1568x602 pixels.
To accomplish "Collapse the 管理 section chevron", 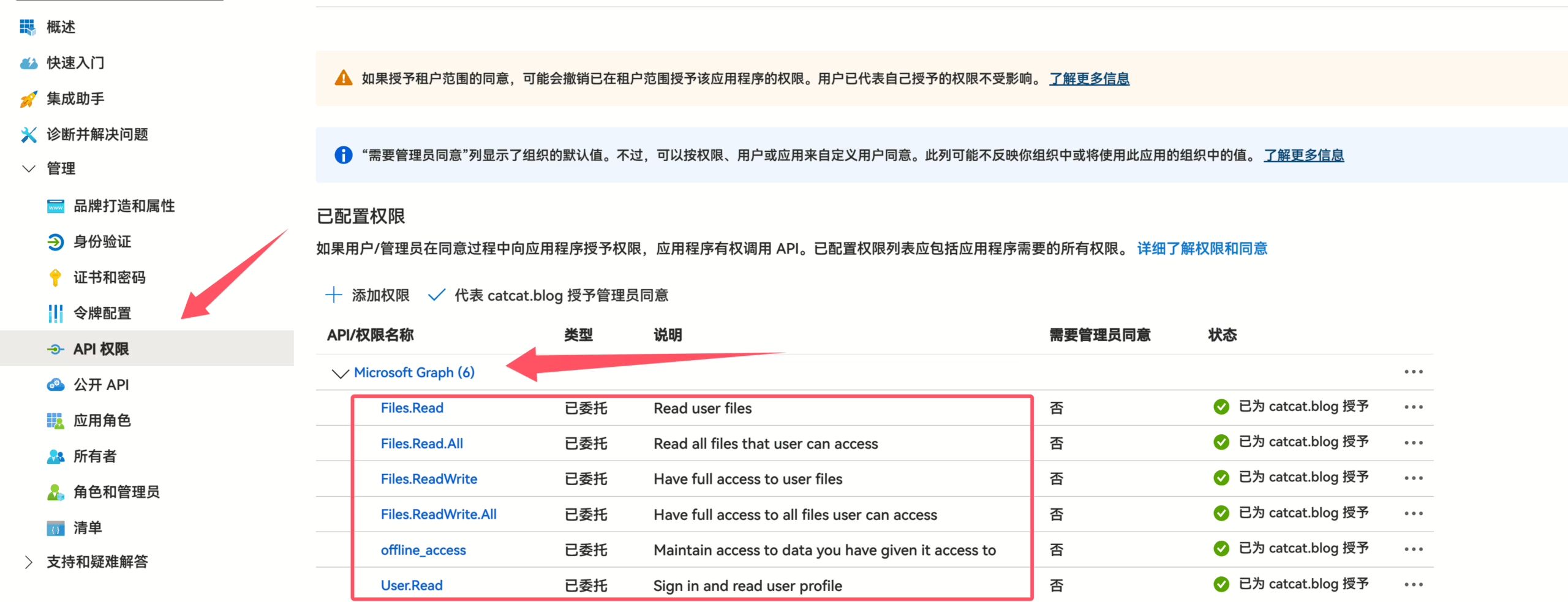I will click(29, 168).
